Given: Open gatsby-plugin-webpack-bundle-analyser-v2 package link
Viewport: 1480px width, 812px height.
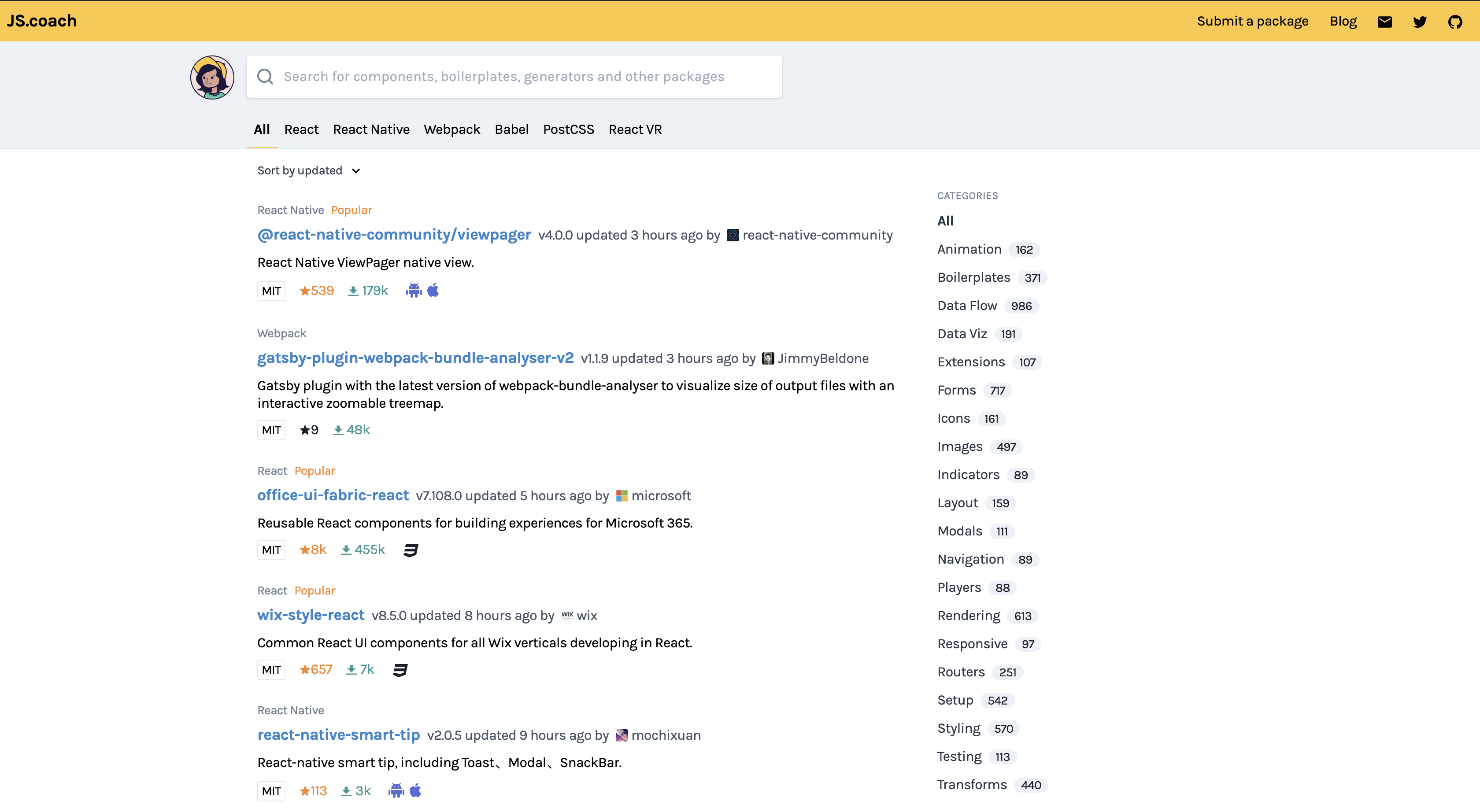Looking at the screenshot, I should click(x=415, y=358).
